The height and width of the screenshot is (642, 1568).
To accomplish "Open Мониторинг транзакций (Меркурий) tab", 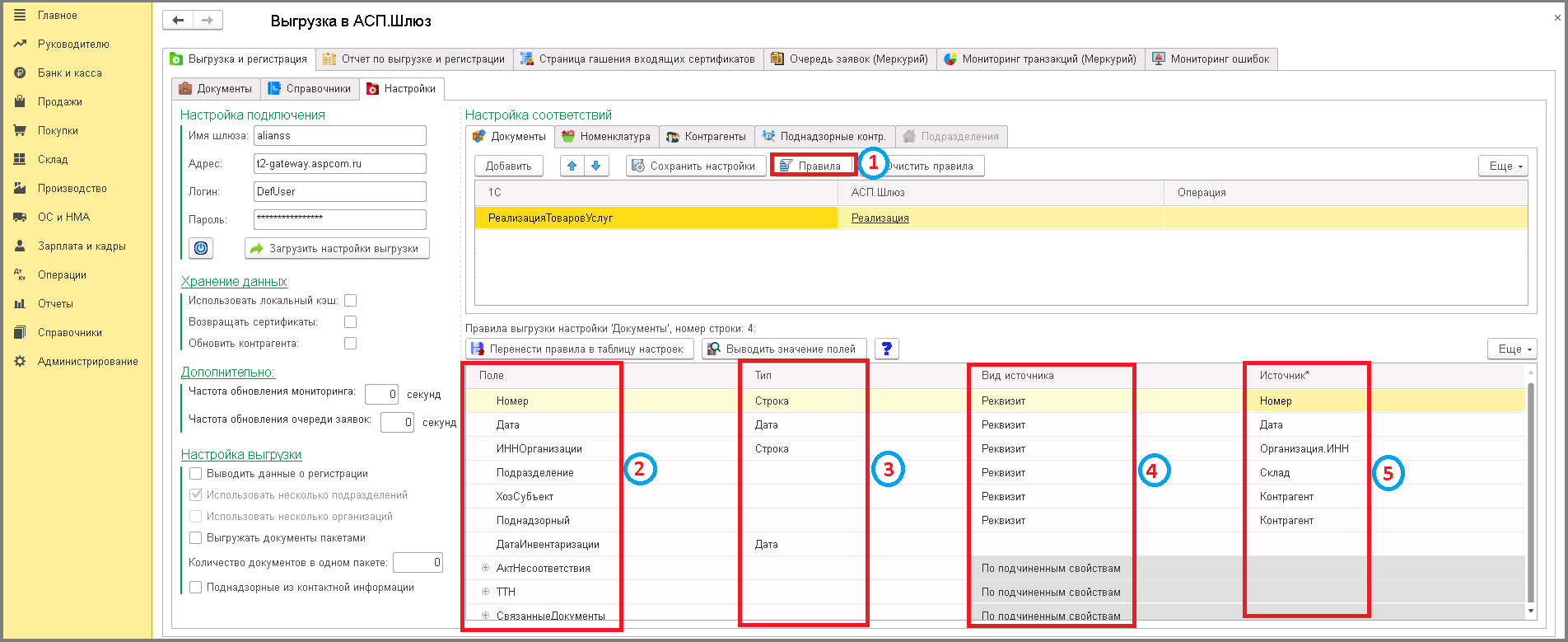I will coord(1040,59).
